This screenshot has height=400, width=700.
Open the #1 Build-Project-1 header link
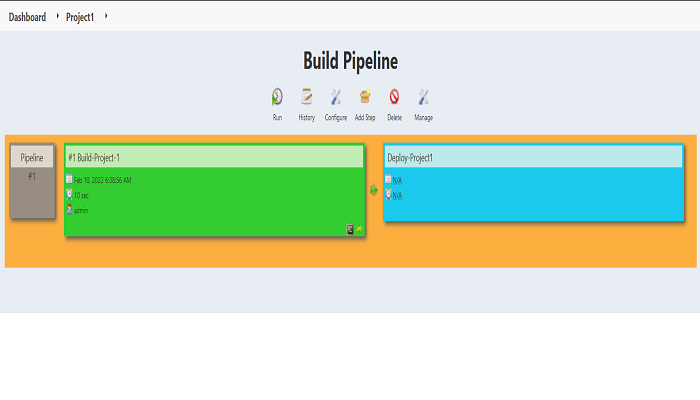tap(94, 158)
